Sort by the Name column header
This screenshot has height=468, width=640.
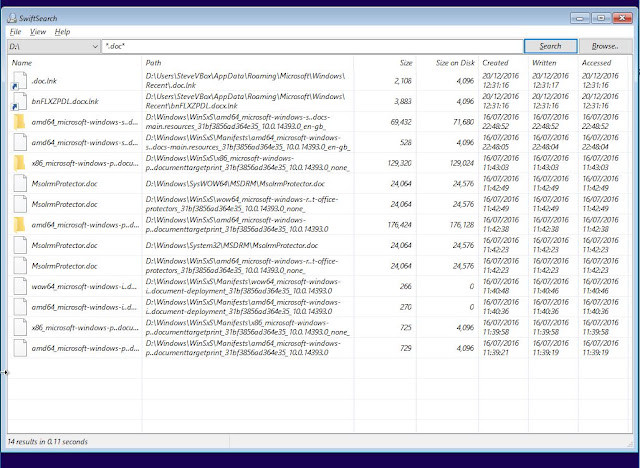pos(22,63)
